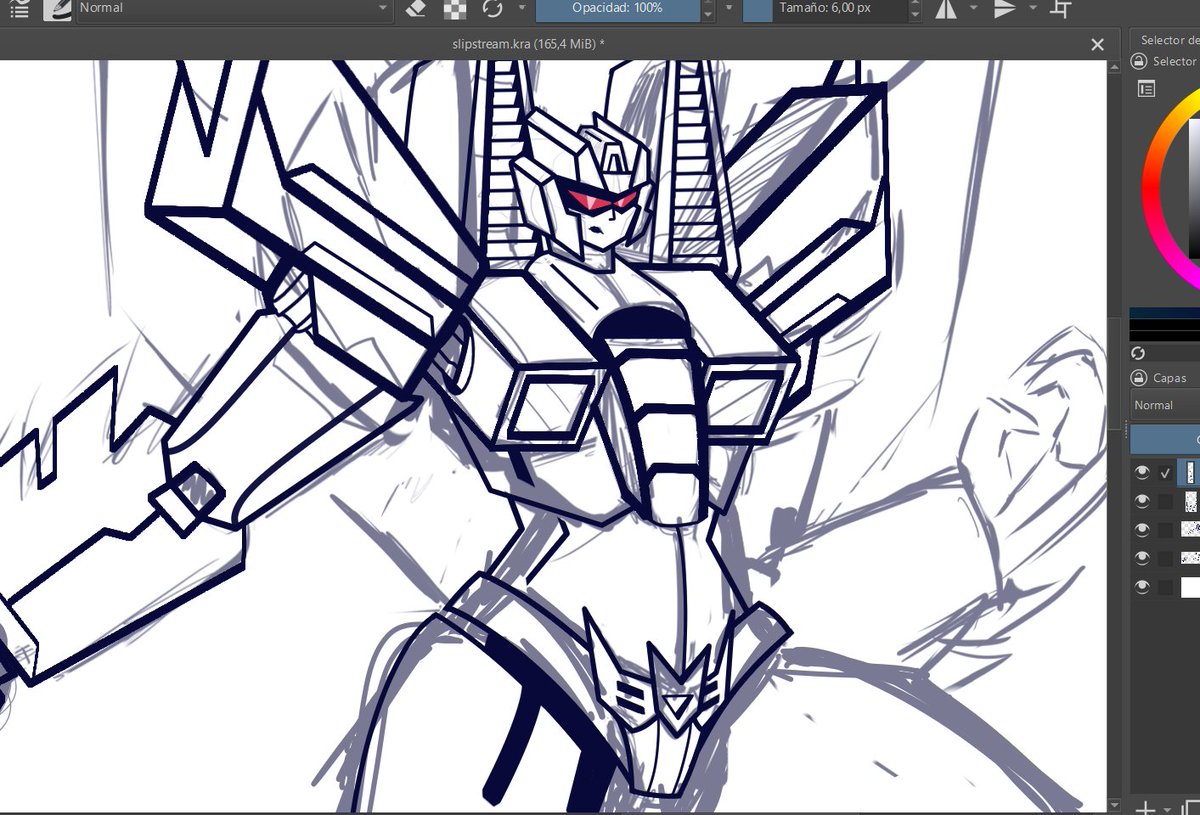This screenshot has height=815, width=1200.
Task: Hide the bottom white layer via eye icon
Action: pos(1142,587)
